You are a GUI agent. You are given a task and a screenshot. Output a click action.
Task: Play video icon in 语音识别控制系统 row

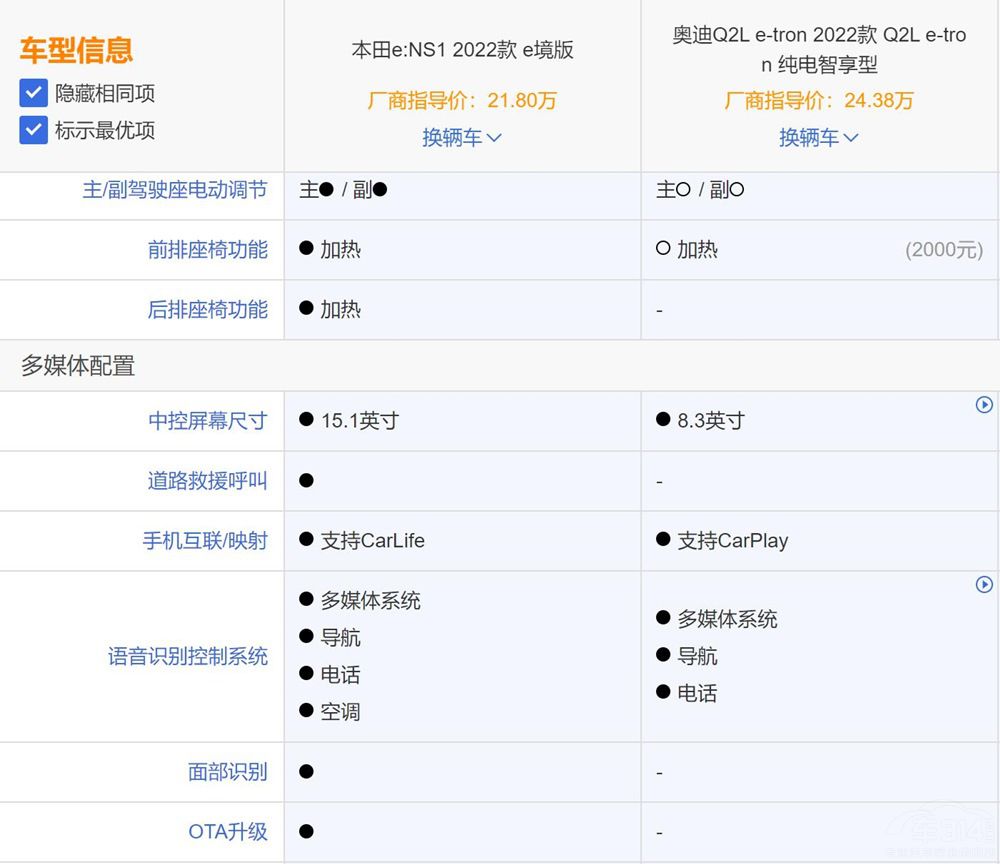tap(984, 585)
